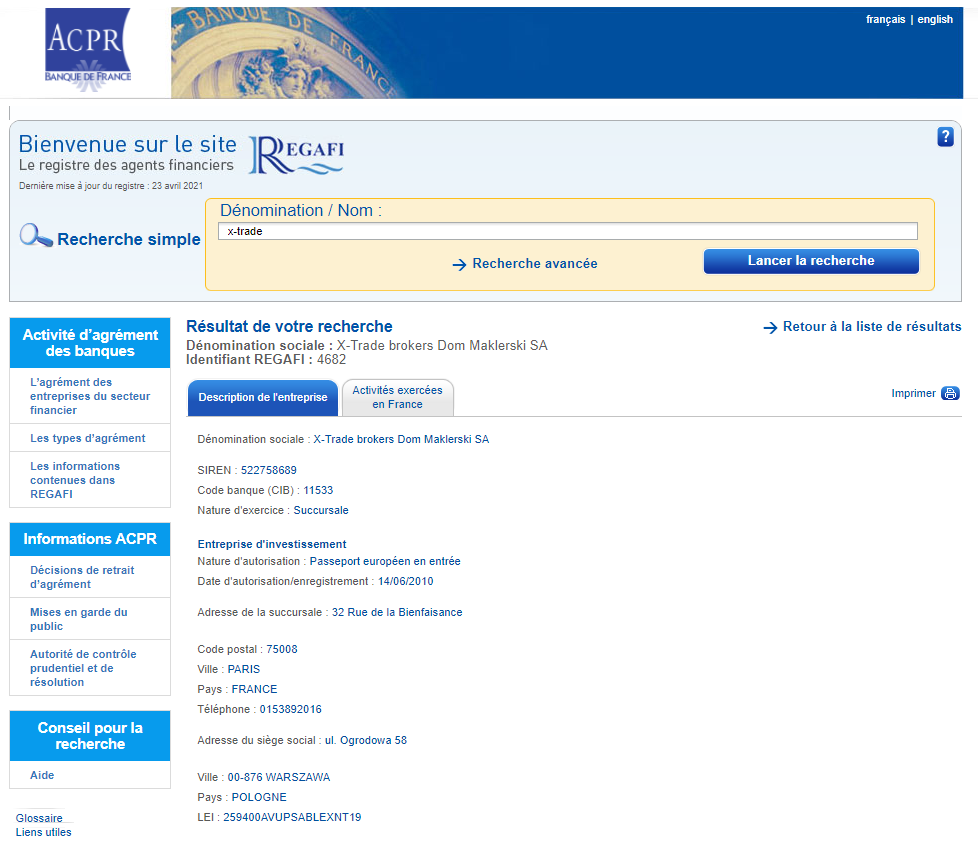Click Résultat de votre recherche heading
Viewport: 978px width, 860px height.
coord(289,327)
